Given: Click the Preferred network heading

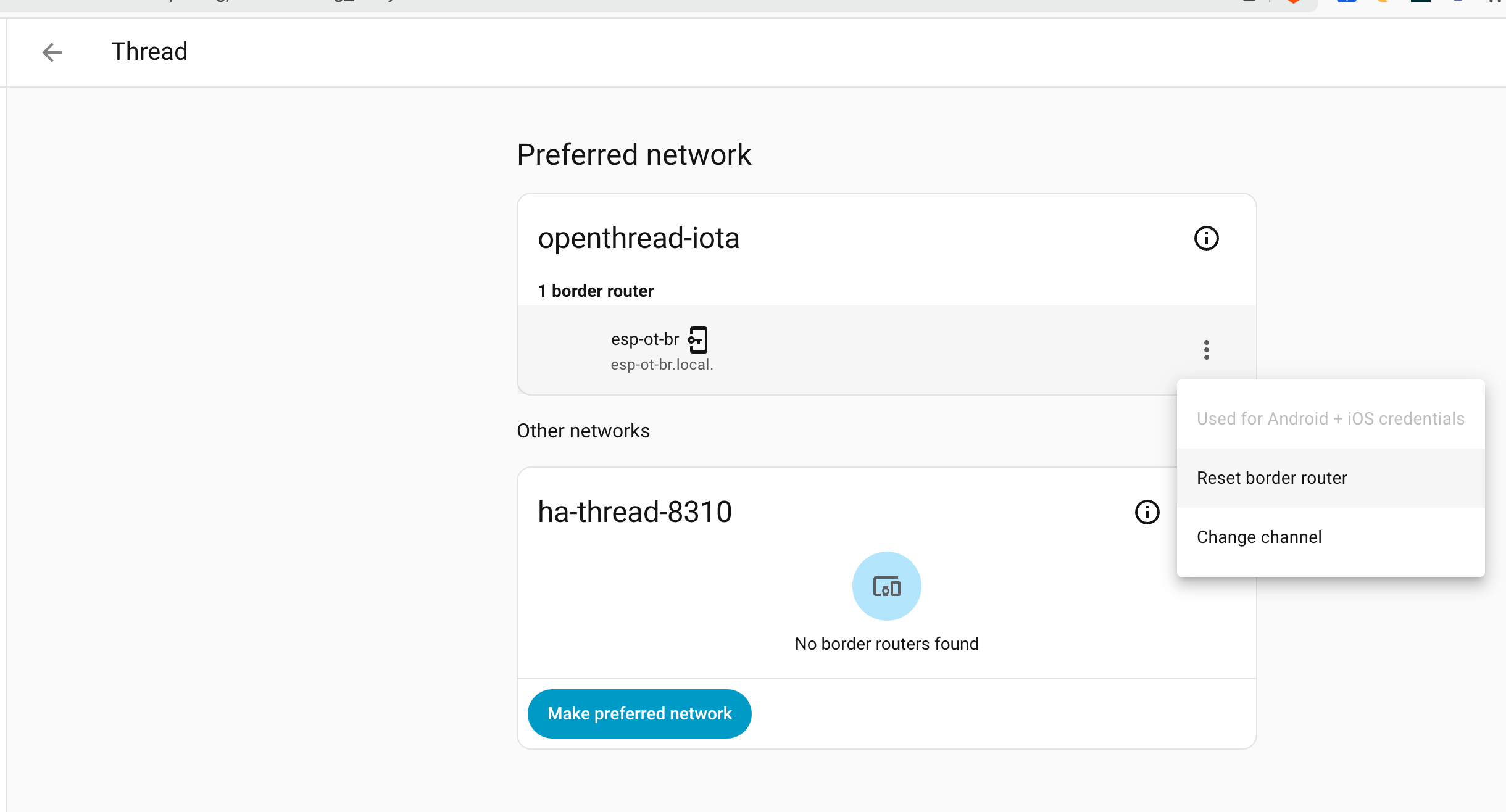Looking at the screenshot, I should 634,154.
